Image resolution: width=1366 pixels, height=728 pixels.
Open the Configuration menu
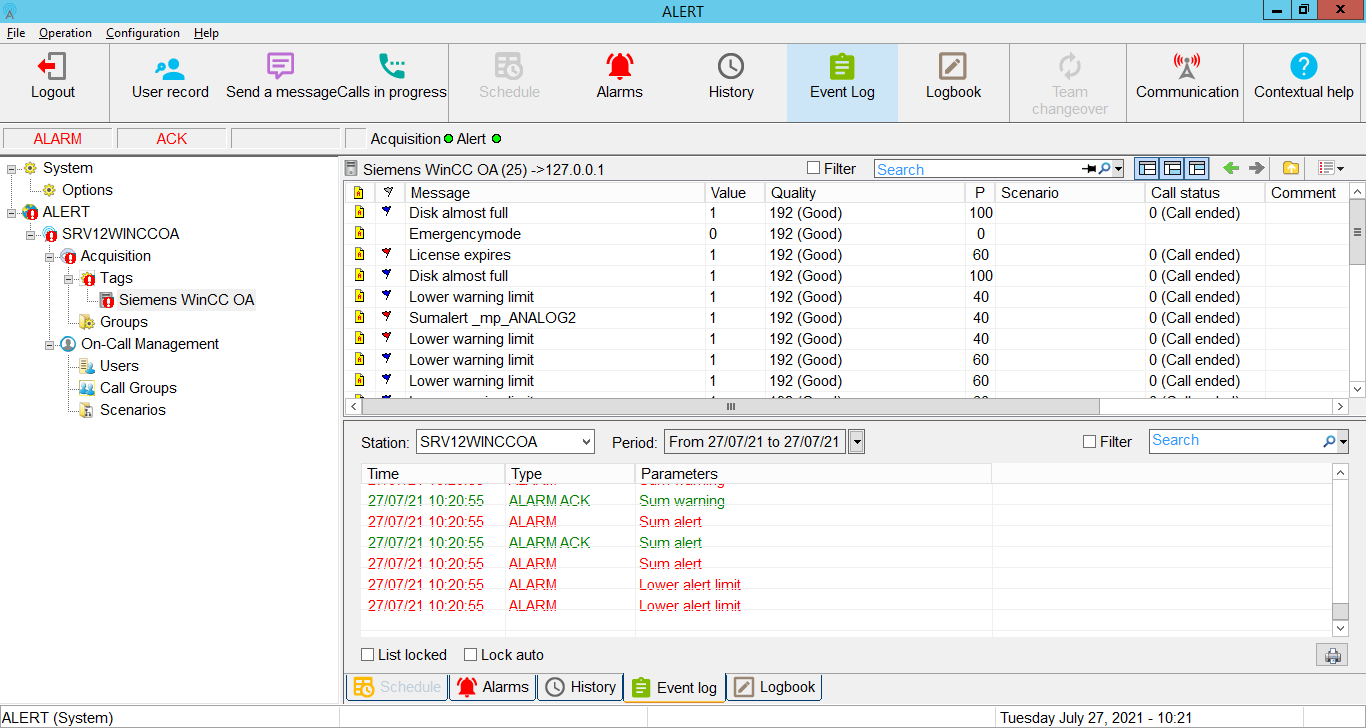point(142,33)
